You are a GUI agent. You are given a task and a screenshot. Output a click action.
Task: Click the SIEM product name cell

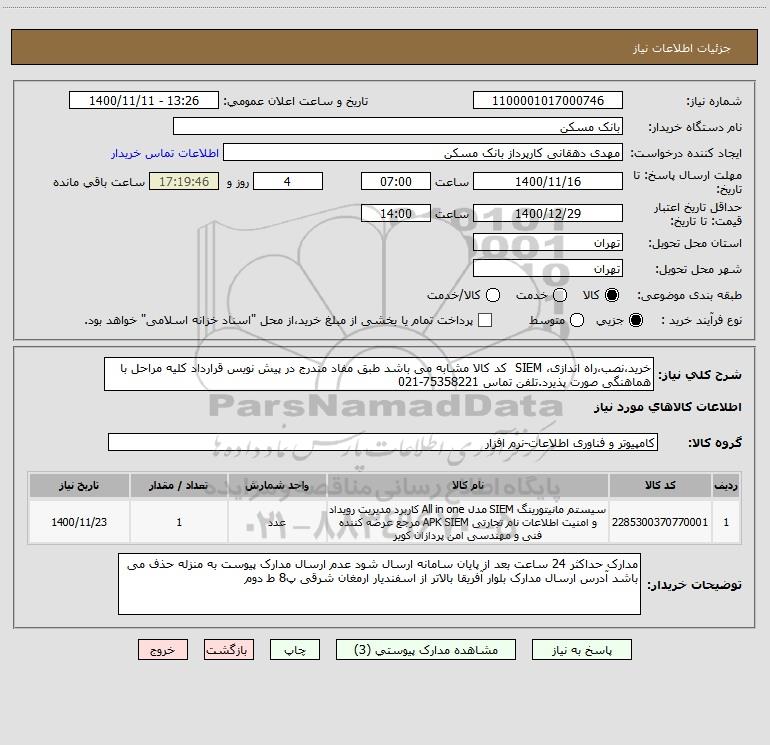[468, 522]
